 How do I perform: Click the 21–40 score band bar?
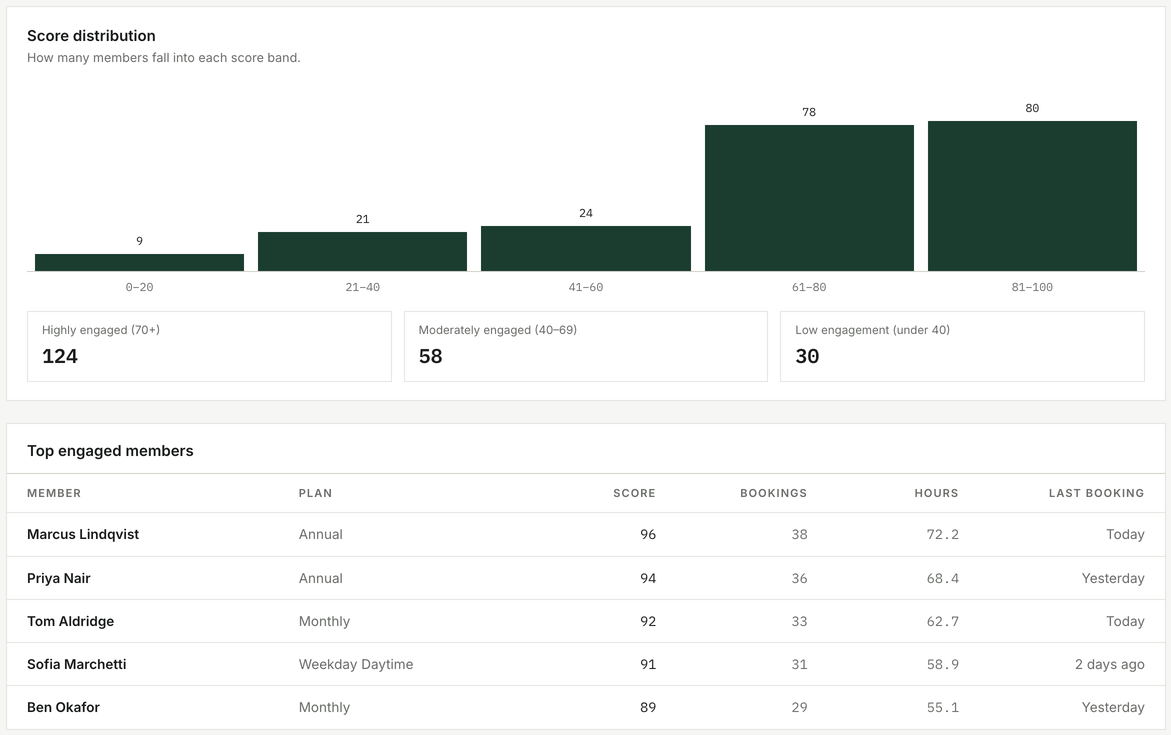[x=362, y=252]
